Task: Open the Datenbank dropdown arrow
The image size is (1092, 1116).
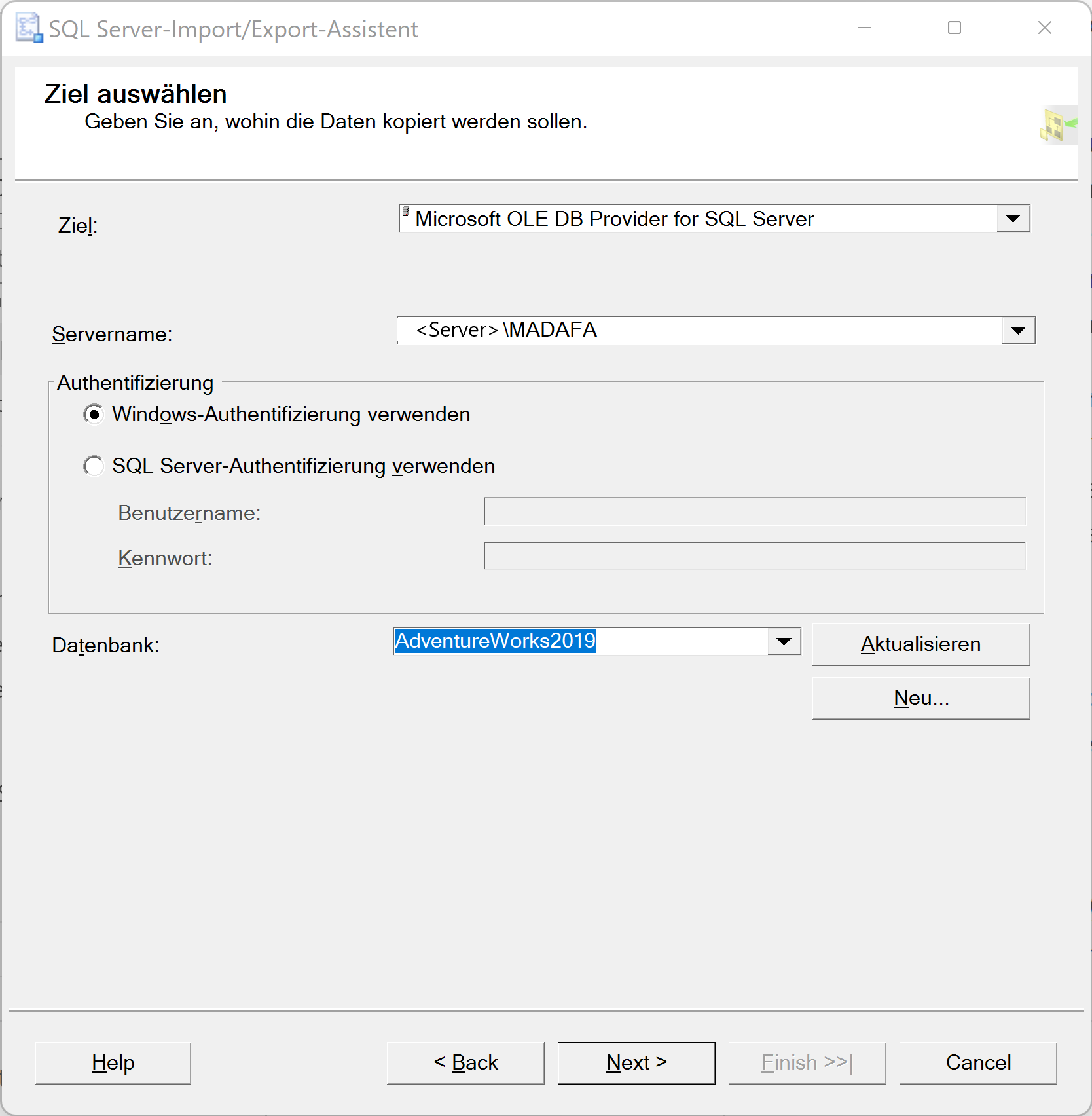Action: point(784,641)
